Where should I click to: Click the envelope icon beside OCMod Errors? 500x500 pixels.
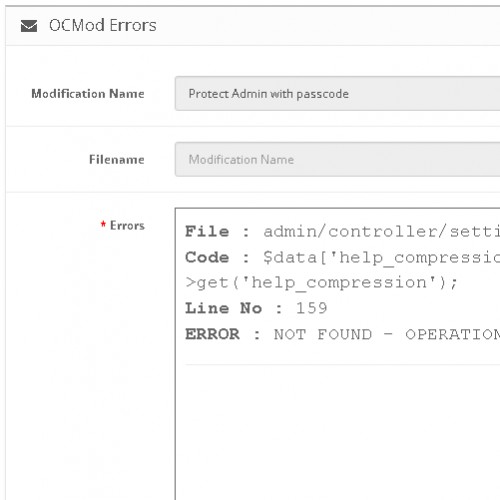coord(29,26)
